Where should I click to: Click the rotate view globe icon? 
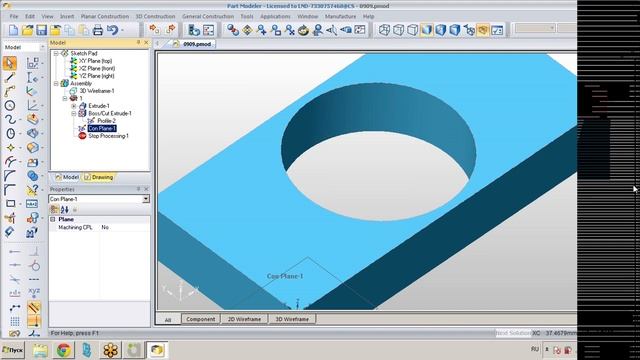(303, 30)
